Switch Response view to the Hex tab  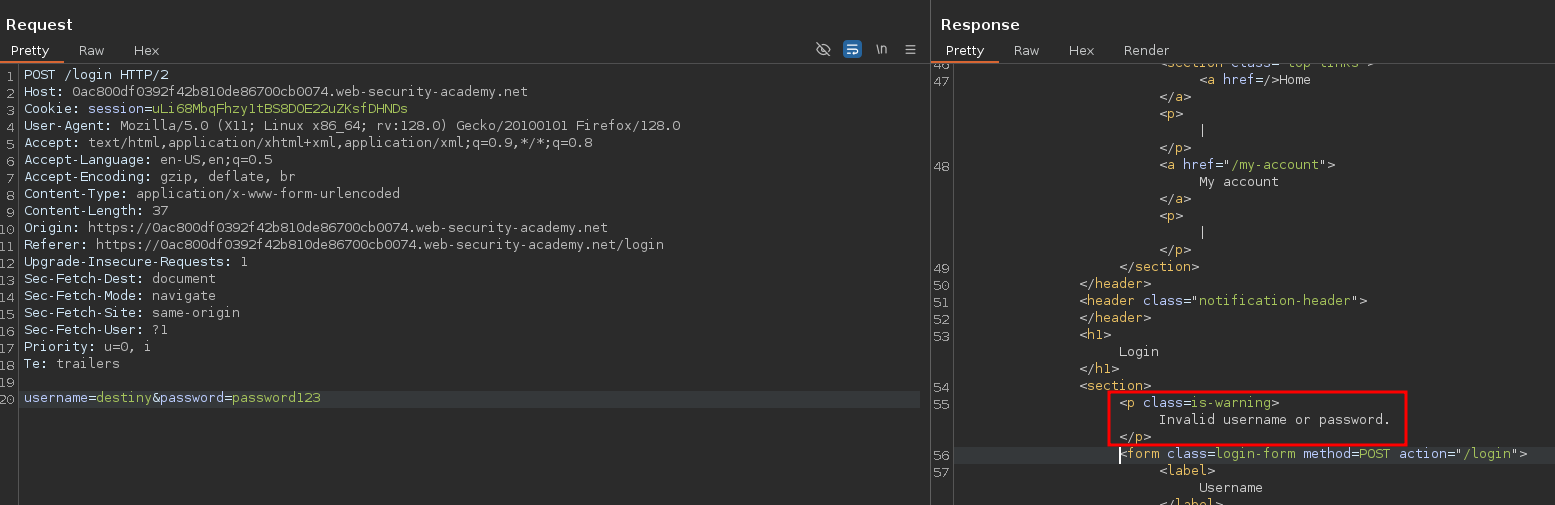click(1081, 50)
